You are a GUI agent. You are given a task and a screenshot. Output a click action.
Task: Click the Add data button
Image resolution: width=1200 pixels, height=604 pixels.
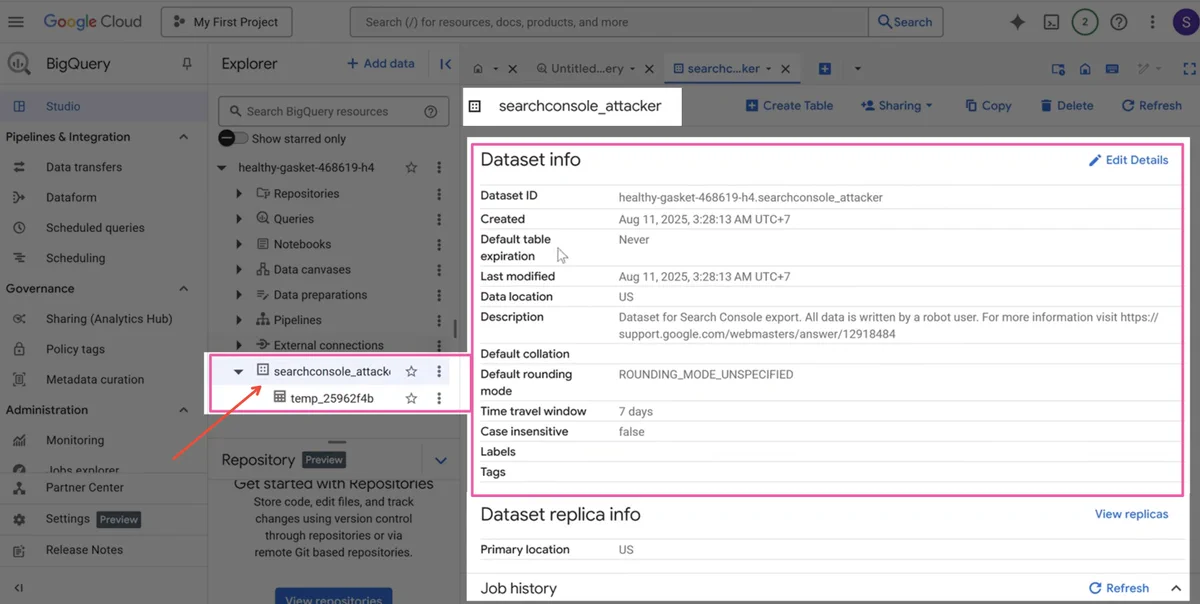coord(380,63)
